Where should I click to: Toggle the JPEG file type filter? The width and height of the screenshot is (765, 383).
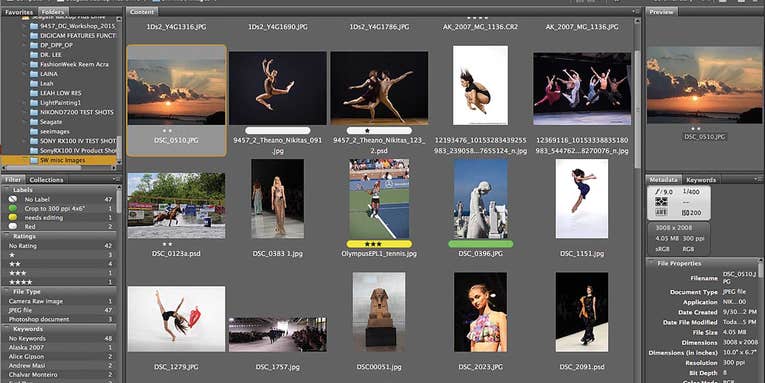tap(60, 310)
